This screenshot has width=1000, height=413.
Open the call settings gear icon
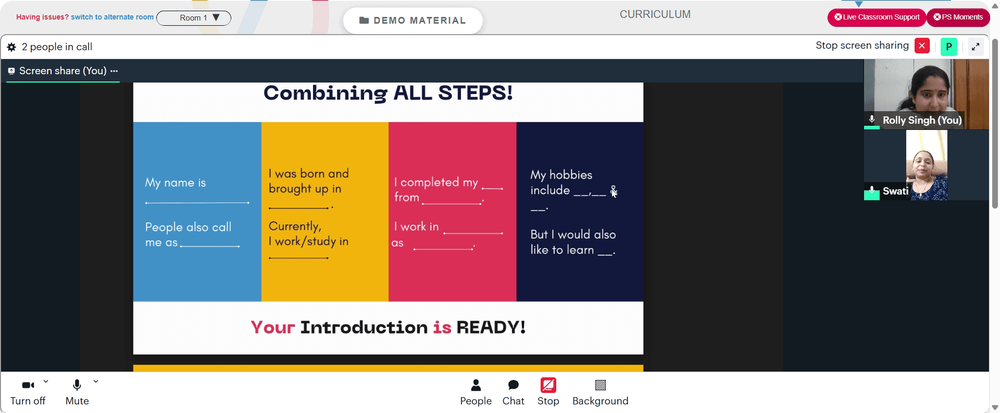coord(11,47)
